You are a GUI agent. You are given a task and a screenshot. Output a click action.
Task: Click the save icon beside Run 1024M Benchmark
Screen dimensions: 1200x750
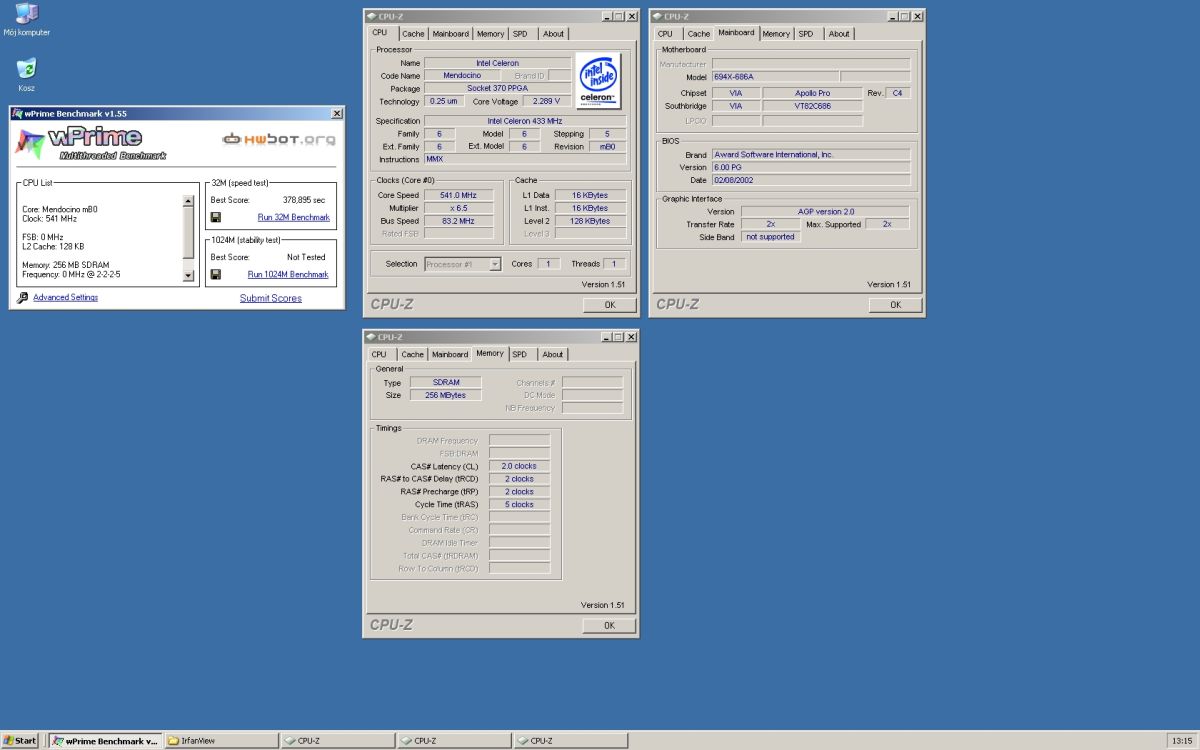(216, 274)
